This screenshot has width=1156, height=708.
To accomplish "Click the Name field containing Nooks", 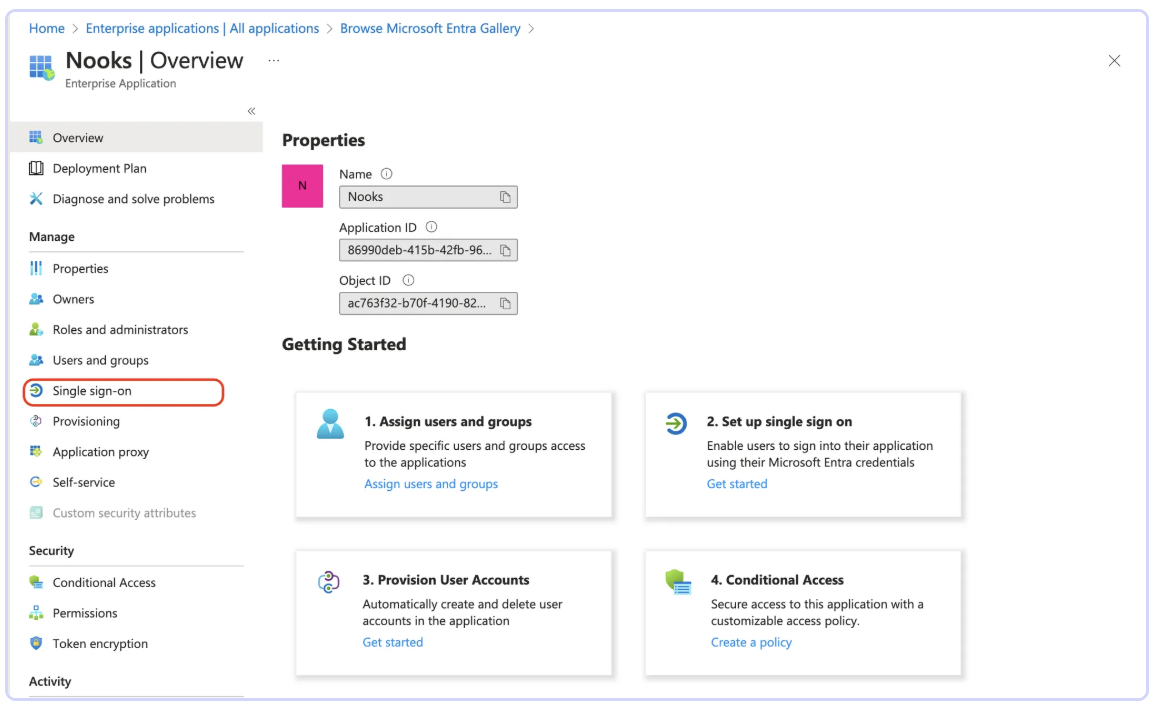I will click(428, 197).
